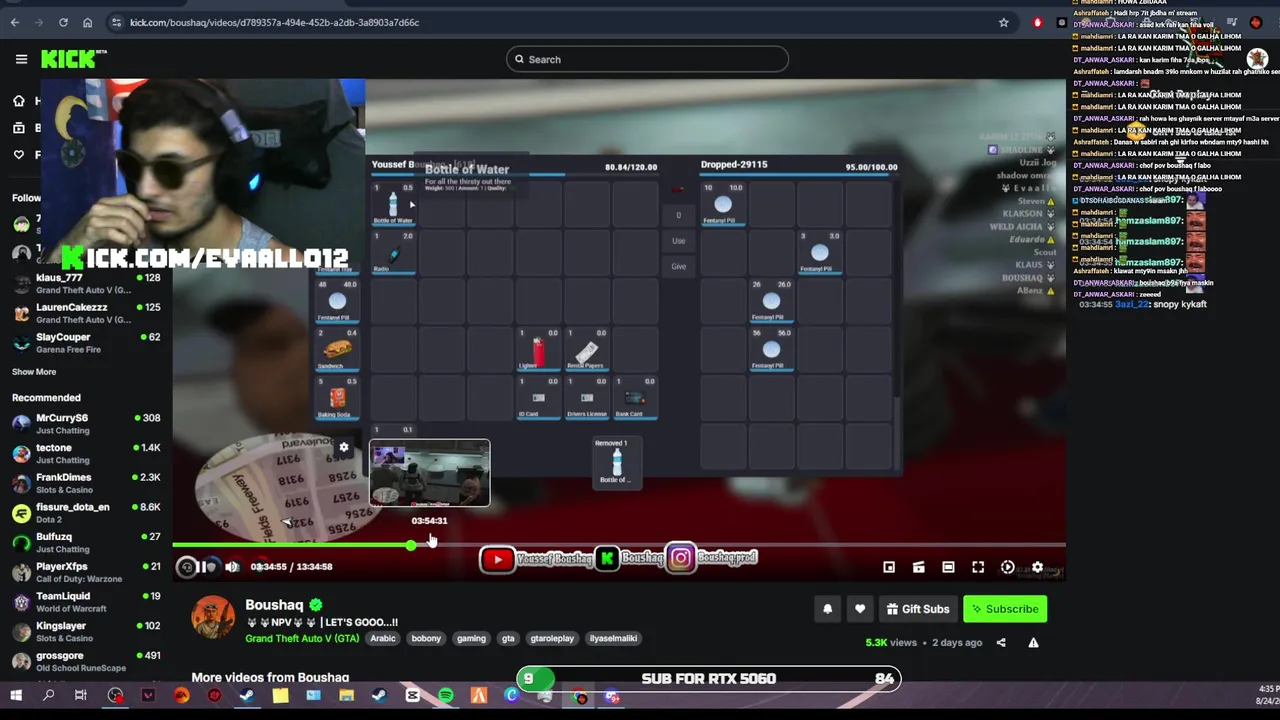Open SlayCouper's channel in the sidebar

(x=86, y=343)
